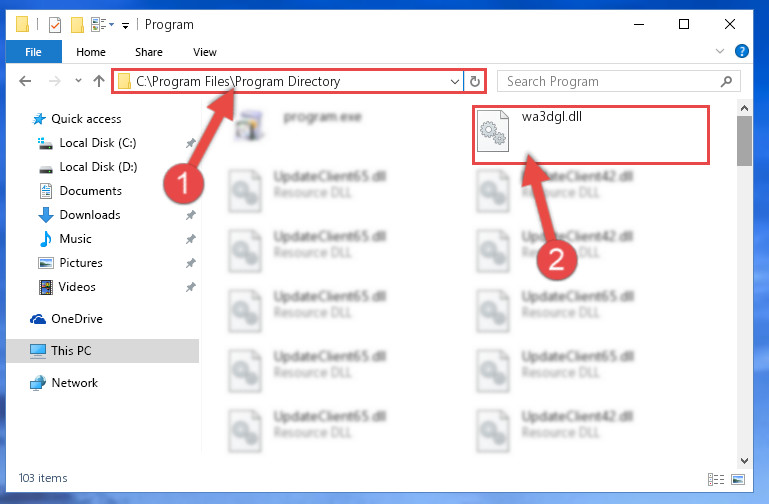769x504 pixels.
Task: Refresh the current folder view
Action: click(474, 81)
